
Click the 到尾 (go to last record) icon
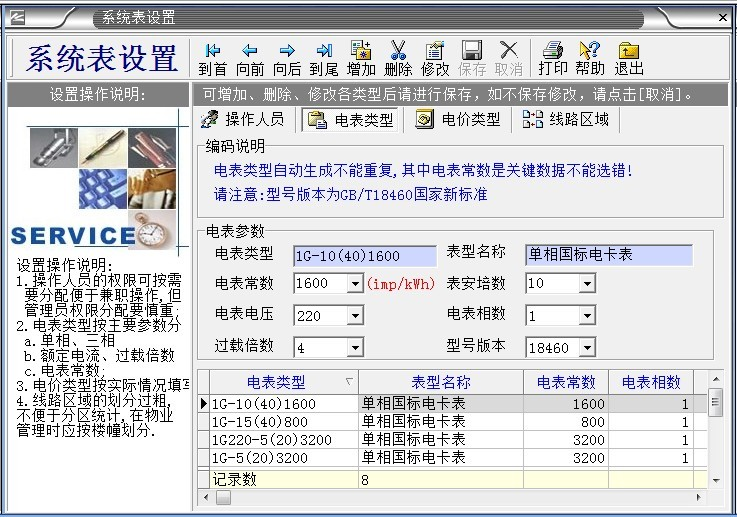pyautogui.click(x=324, y=51)
